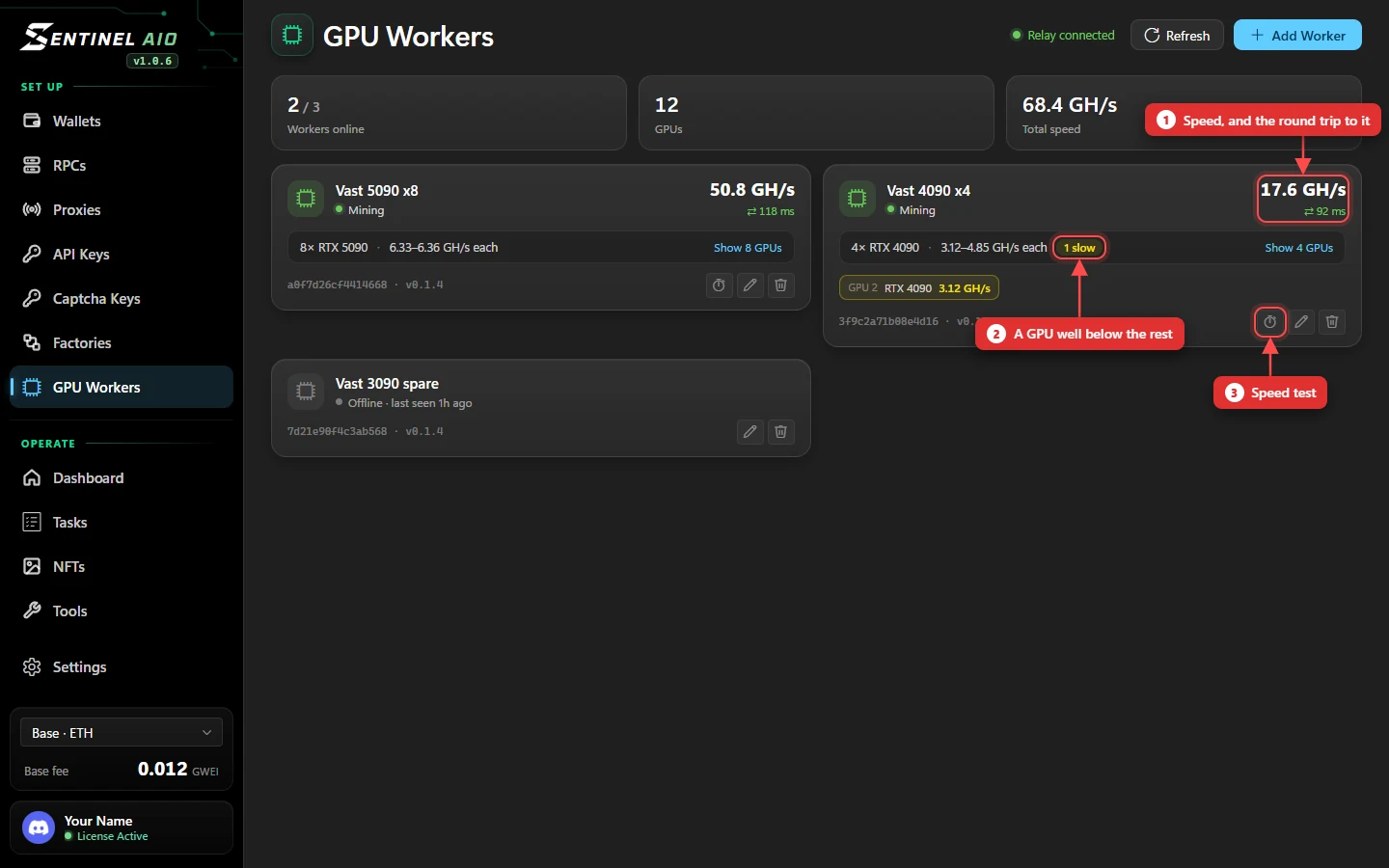The height and width of the screenshot is (868, 1389).
Task: Click the Vast 4090 x4 chip icon
Action: click(857, 199)
